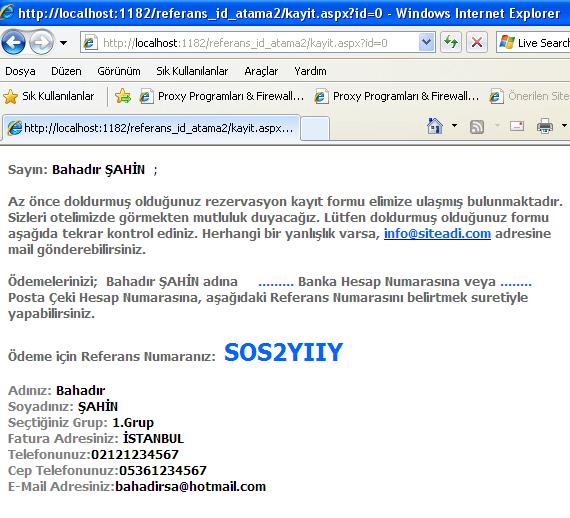Viewport: 570px width, 518px height.
Task: Click the Stop loading red X icon
Action: (x=477, y=43)
